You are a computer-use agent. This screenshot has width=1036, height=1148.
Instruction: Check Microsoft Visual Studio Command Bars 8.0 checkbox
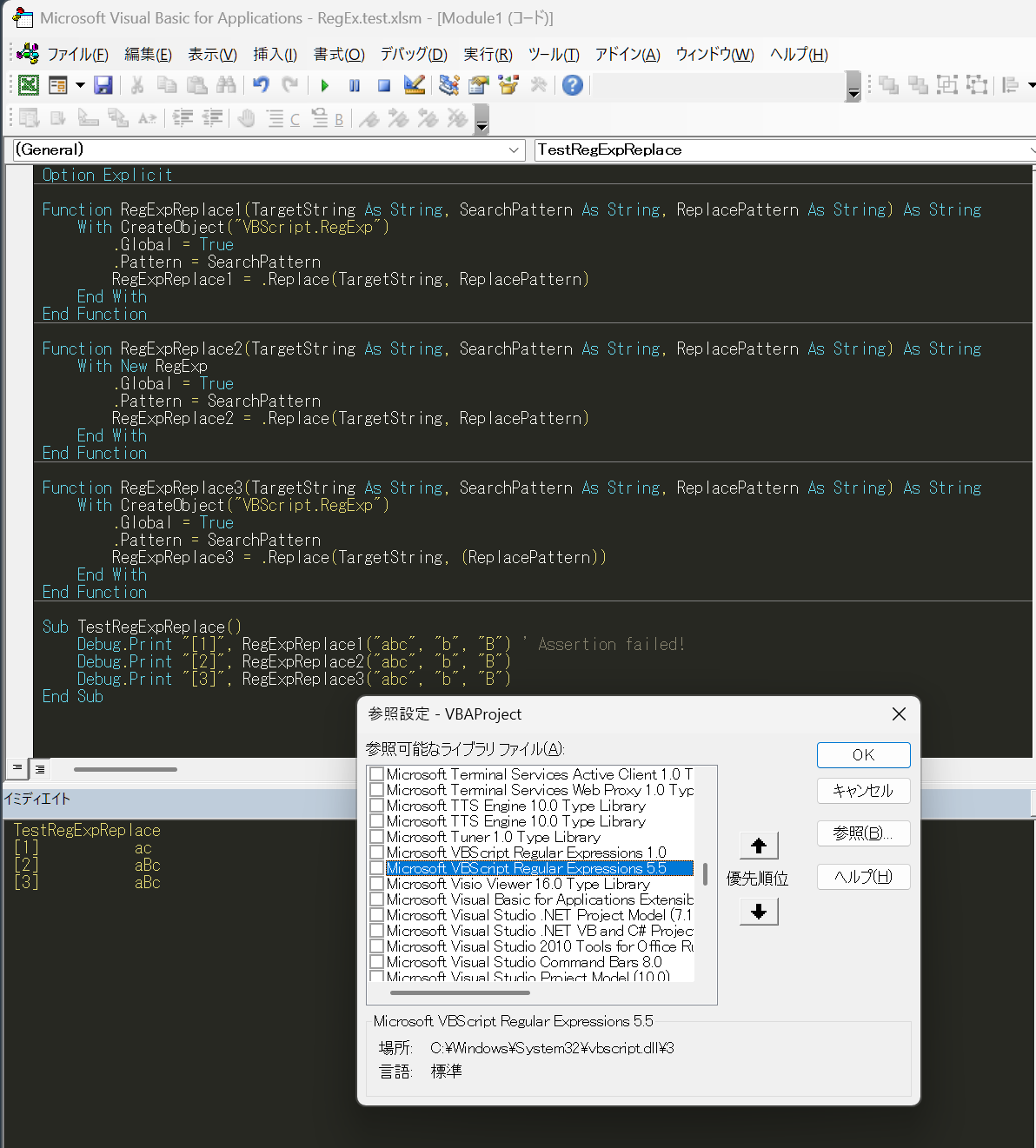point(377,962)
